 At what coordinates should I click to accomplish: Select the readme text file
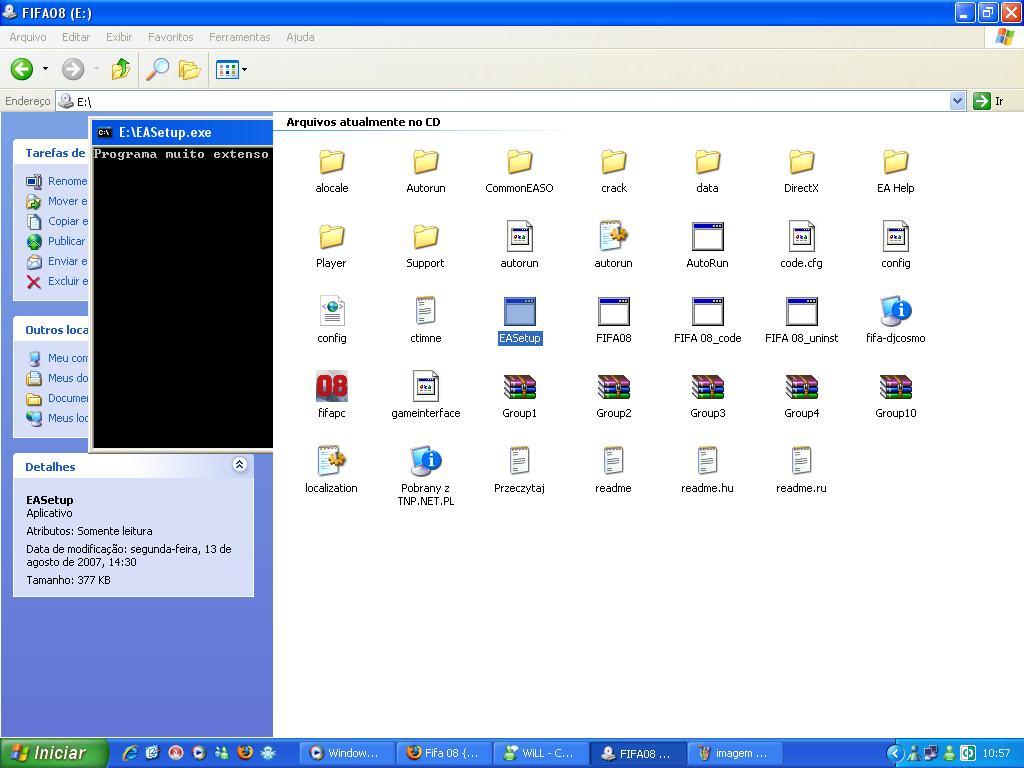click(x=613, y=470)
